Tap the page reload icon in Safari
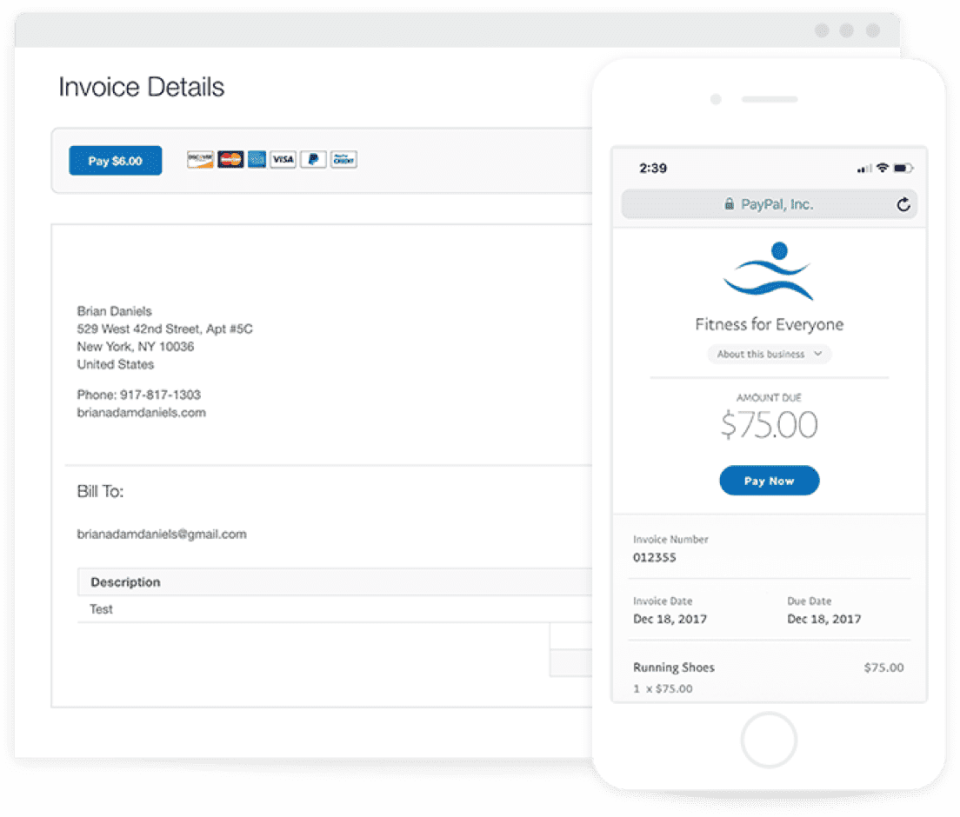 [x=903, y=204]
